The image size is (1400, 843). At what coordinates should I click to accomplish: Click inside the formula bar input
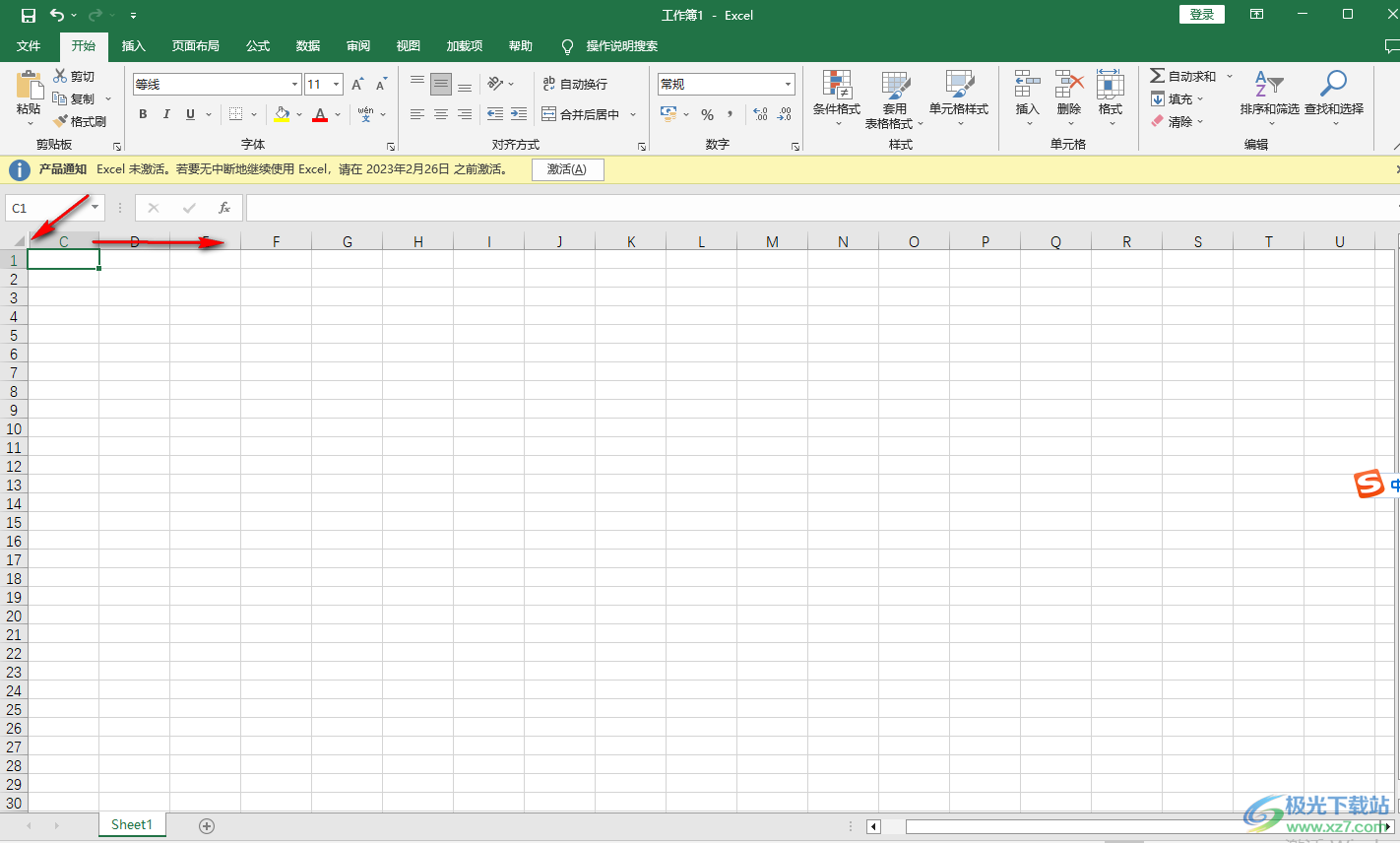coord(822,208)
